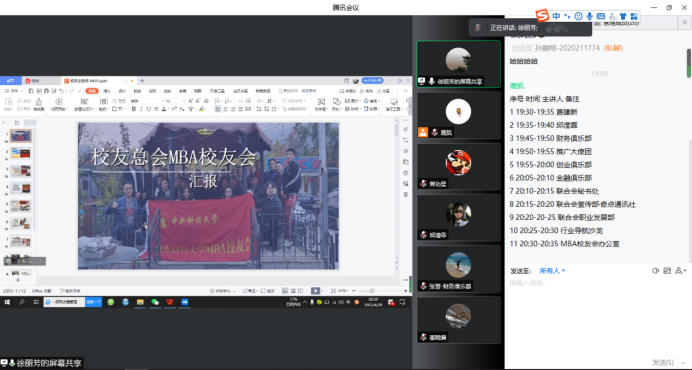Click the Sogou voice input microphone
This screenshot has width=692, height=370.
coord(589,16)
